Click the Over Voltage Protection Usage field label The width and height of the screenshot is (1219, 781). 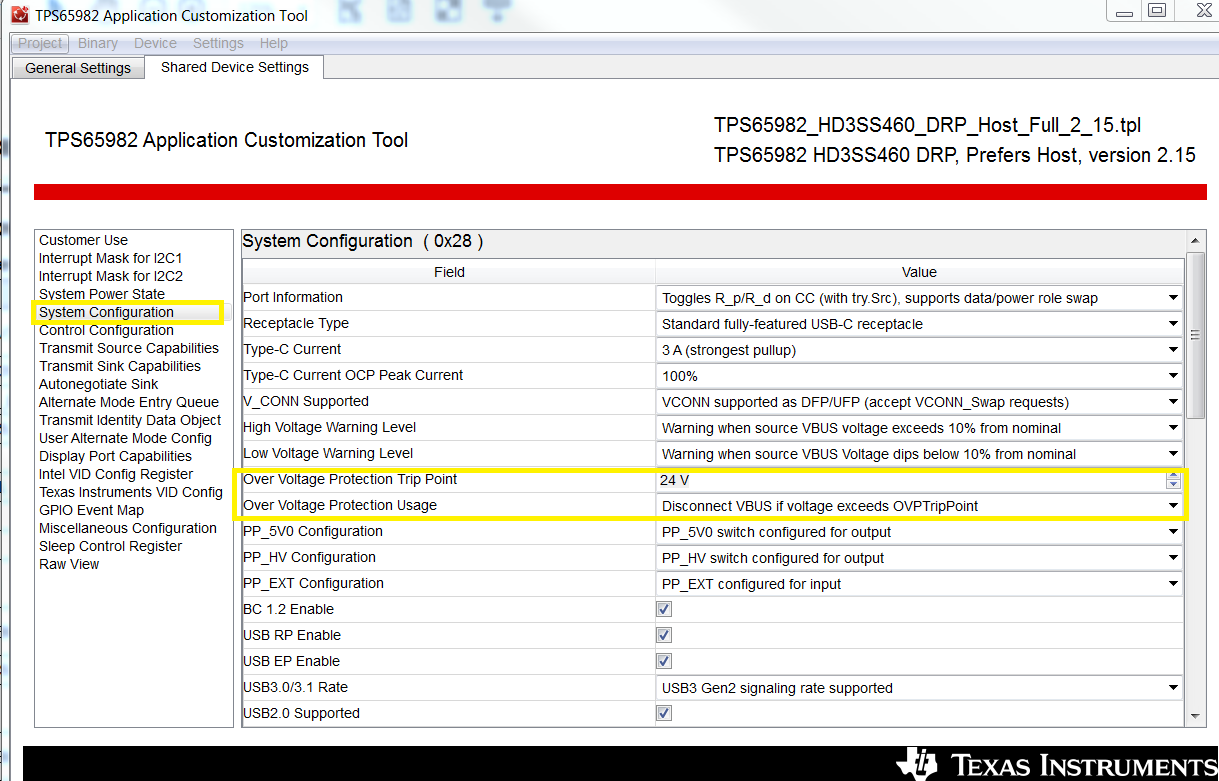coord(340,505)
